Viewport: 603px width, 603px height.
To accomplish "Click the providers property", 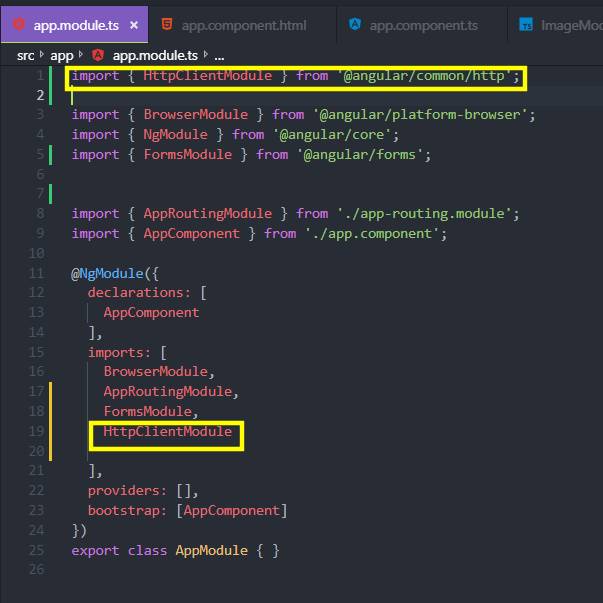I will pyautogui.click(x=123, y=491).
